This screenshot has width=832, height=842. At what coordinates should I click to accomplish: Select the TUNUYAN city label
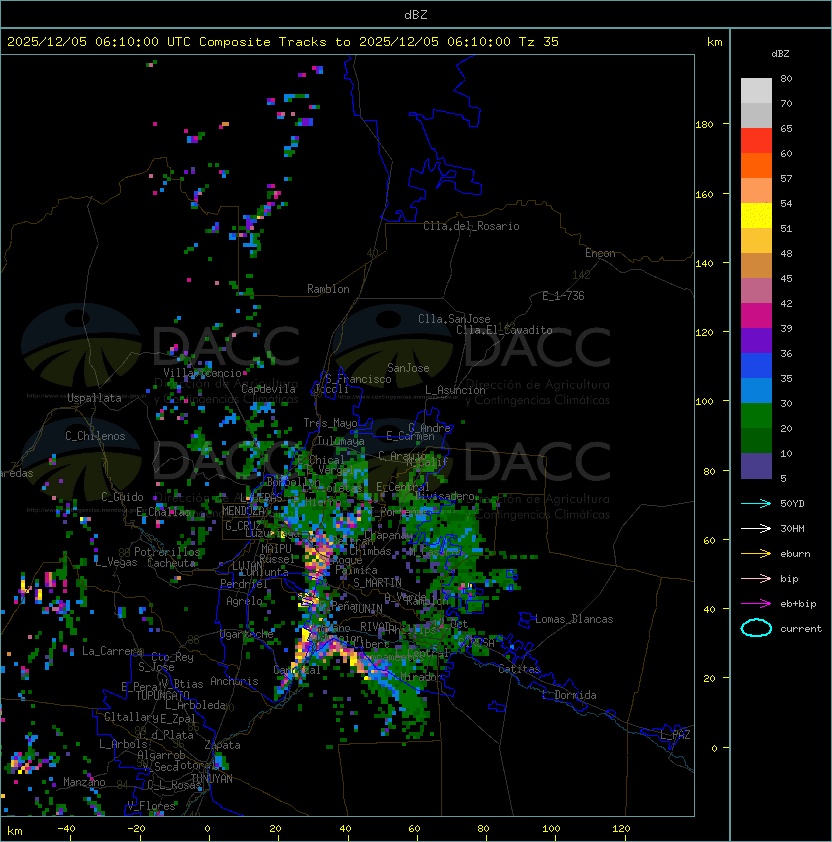pyautogui.click(x=212, y=779)
